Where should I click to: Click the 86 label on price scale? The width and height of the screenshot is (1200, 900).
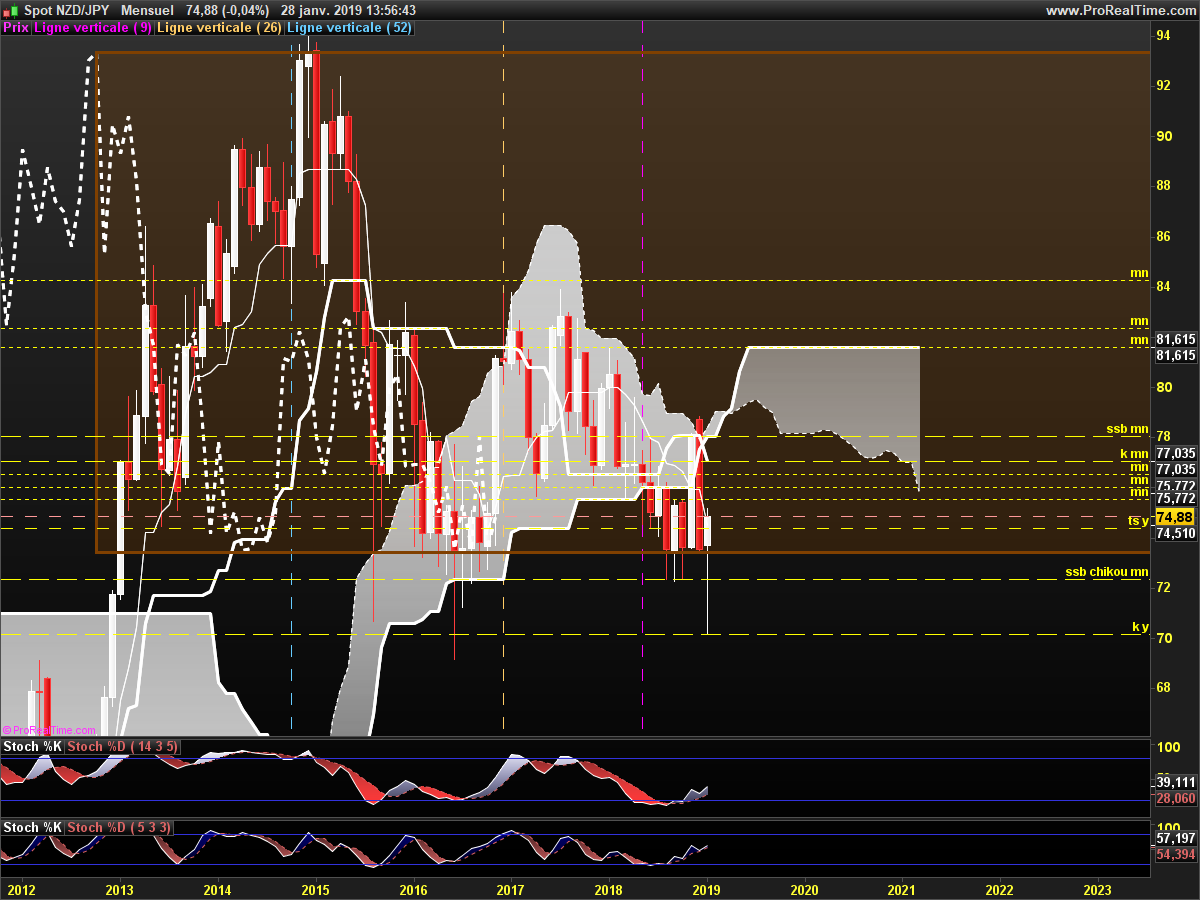click(x=1164, y=236)
